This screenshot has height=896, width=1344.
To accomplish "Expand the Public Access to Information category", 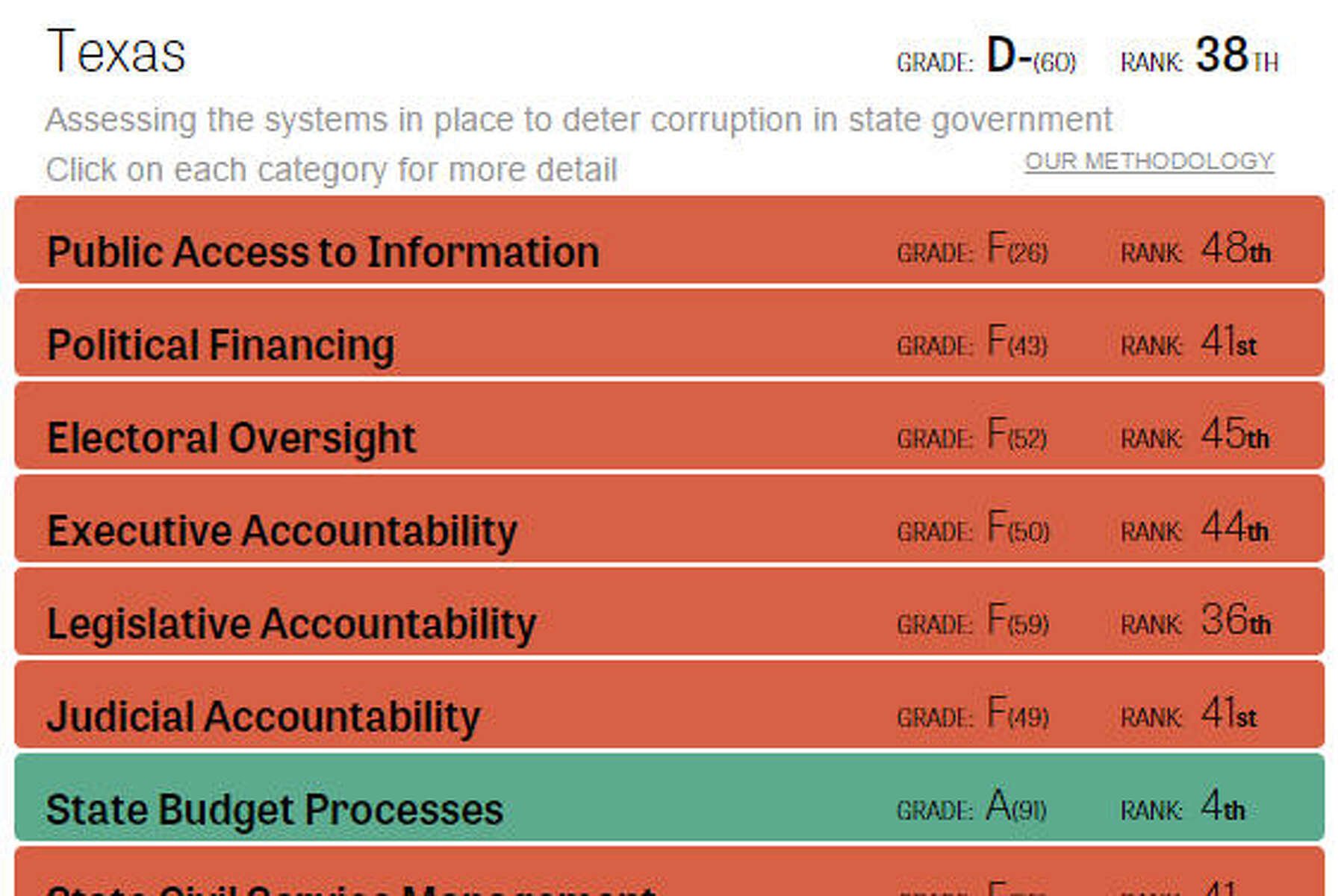I will click(x=323, y=251).
